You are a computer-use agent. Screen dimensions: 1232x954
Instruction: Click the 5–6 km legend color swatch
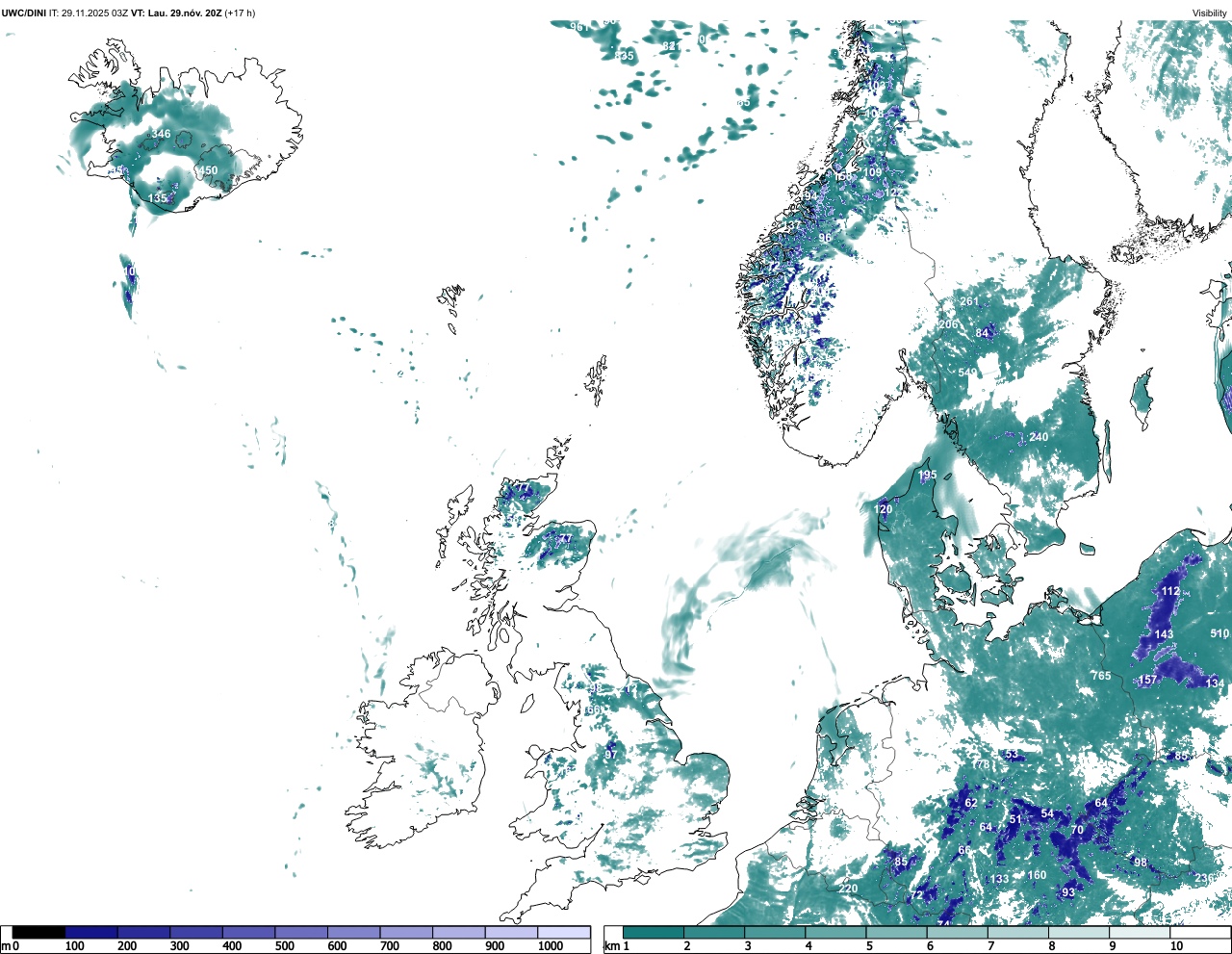[897, 932]
